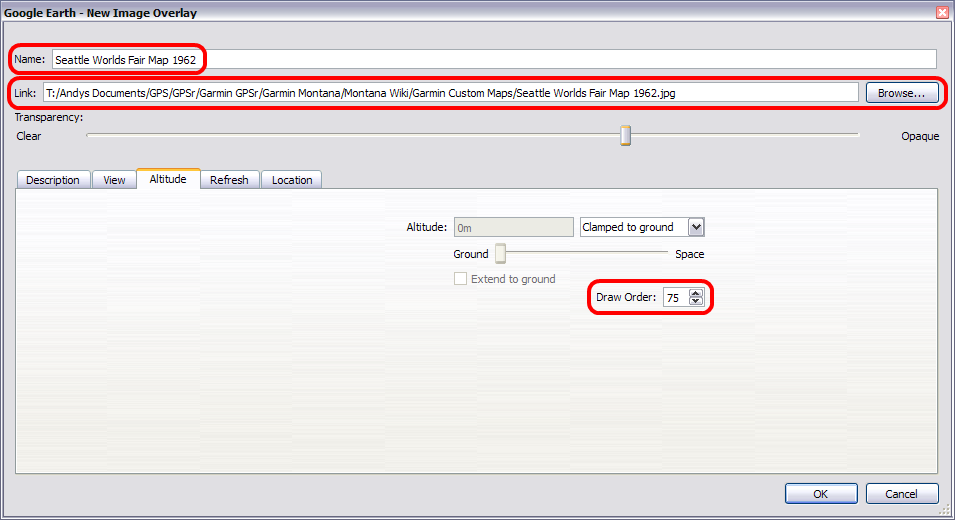Click the Link path input field
This screenshot has height=520, width=955.
[x=451, y=93]
